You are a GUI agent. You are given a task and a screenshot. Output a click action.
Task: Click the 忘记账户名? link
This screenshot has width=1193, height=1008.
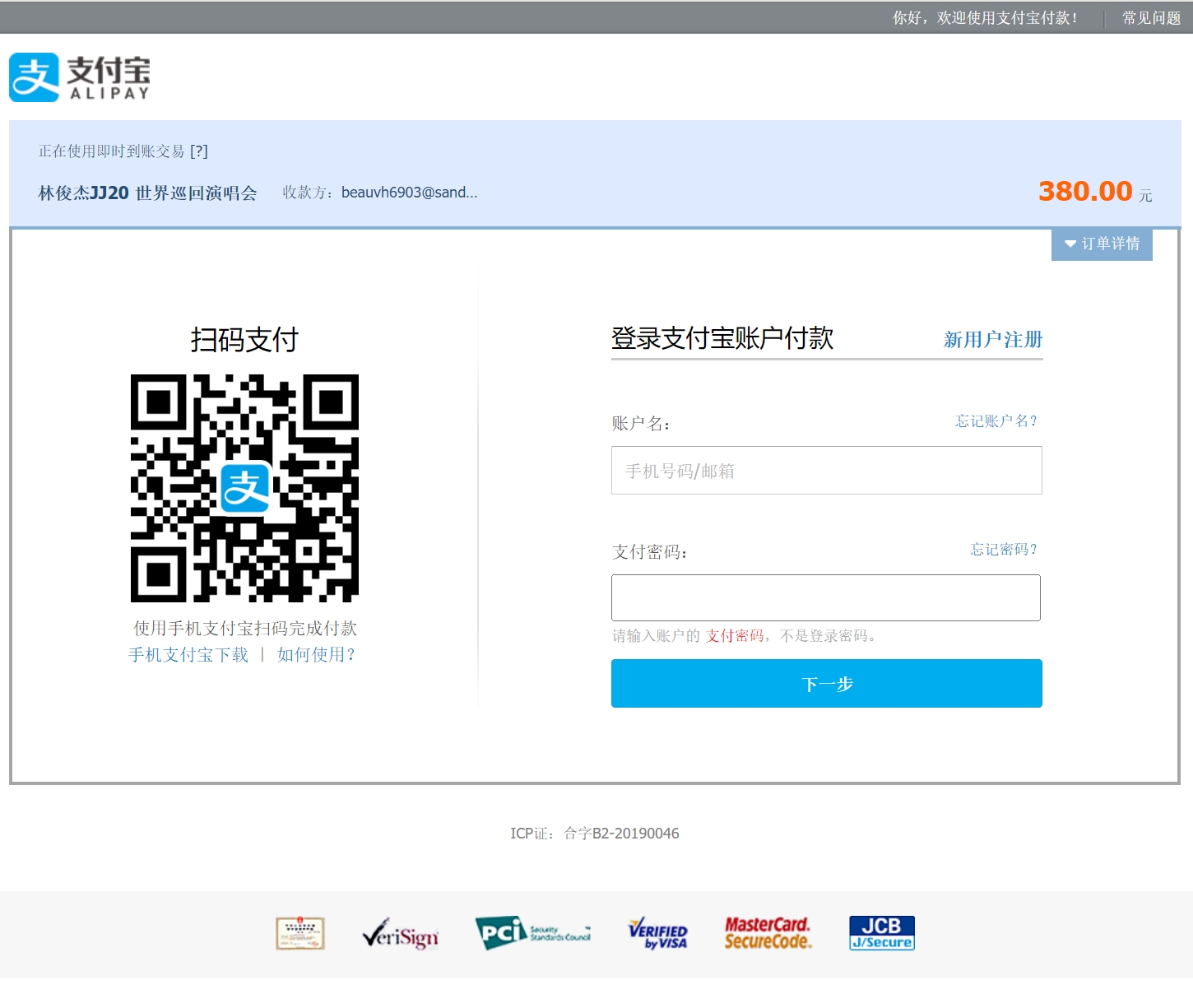[x=996, y=421]
